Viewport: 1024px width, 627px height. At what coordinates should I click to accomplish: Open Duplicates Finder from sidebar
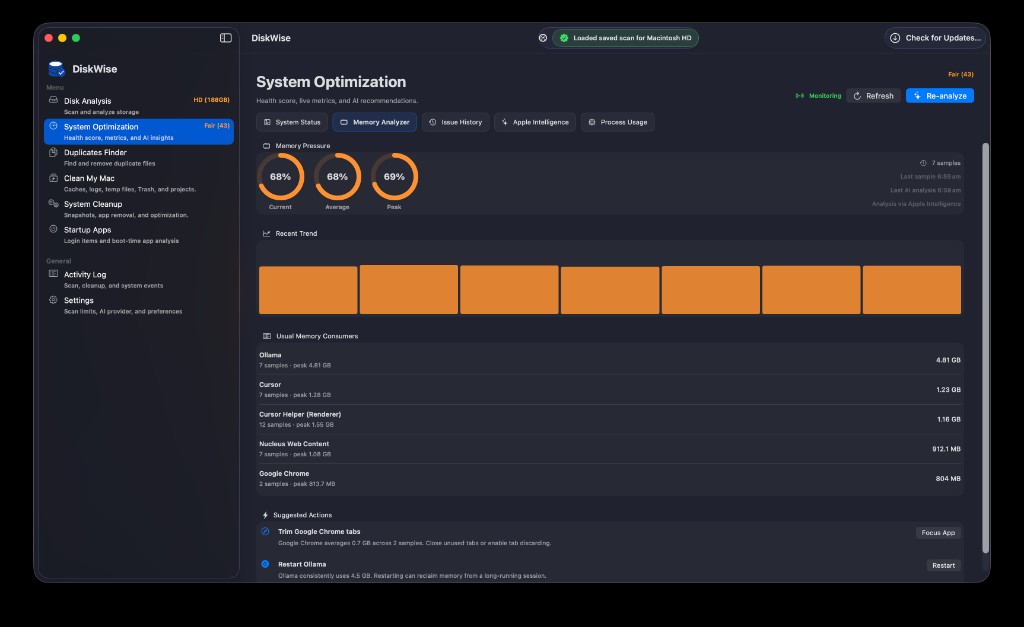(x=138, y=157)
